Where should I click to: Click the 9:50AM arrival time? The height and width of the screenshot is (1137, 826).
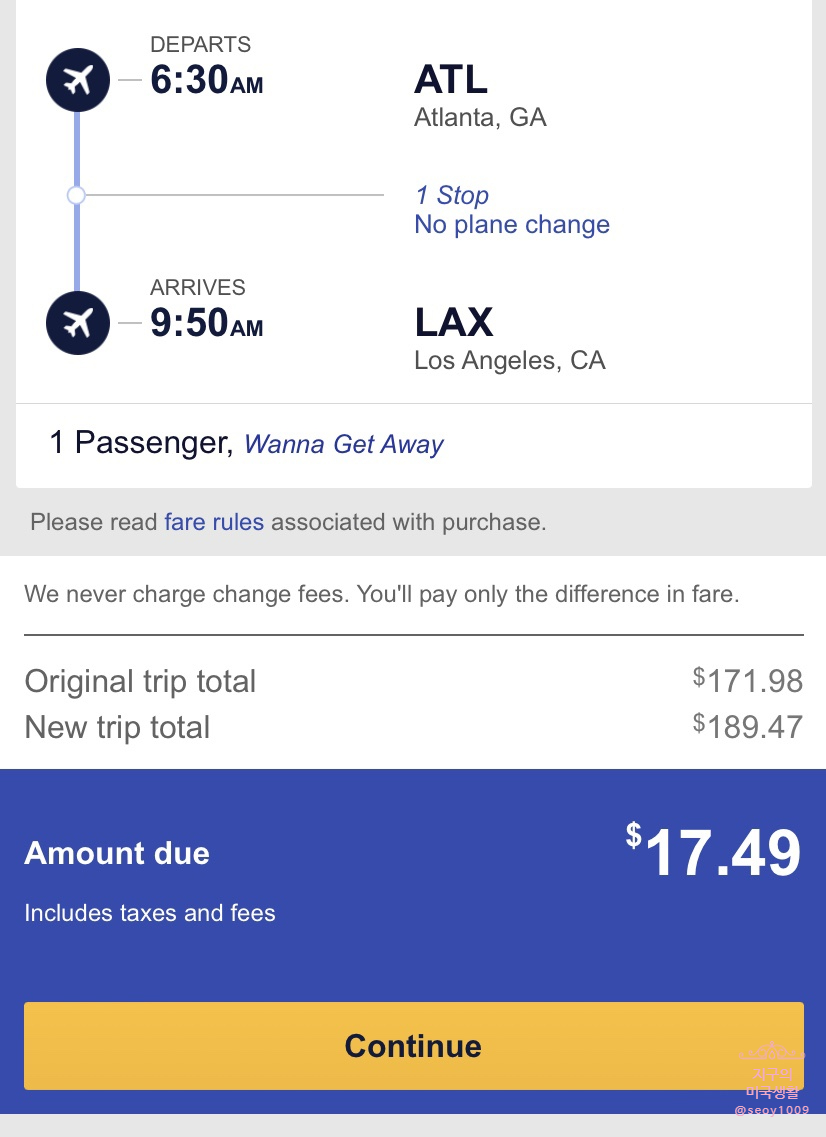pos(207,323)
